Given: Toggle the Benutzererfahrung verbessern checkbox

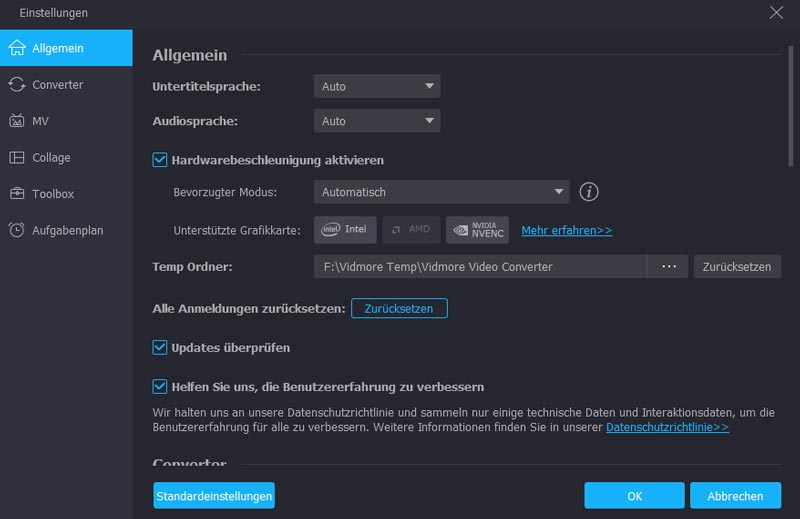Looking at the screenshot, I should 159,386.
